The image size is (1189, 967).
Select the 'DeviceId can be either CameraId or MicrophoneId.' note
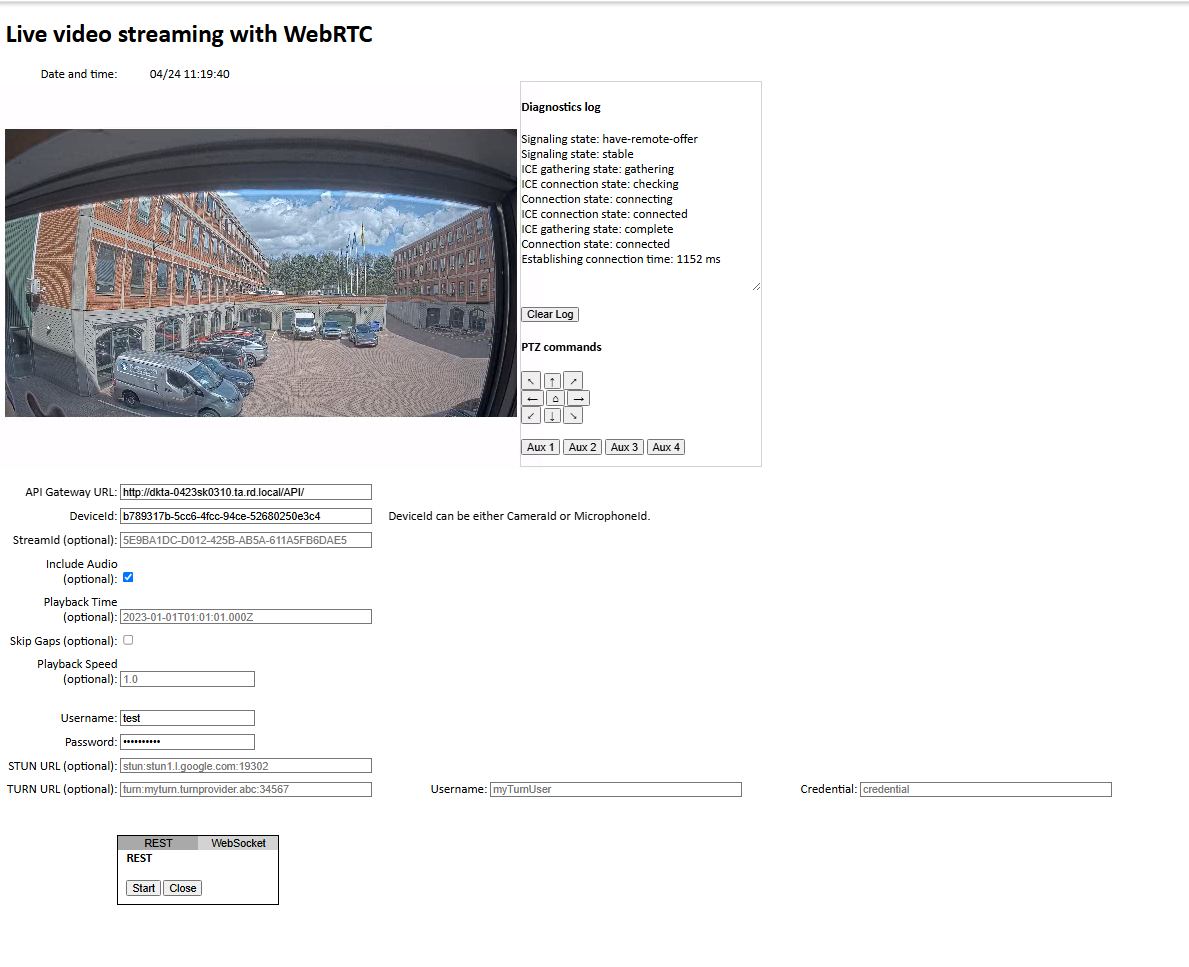coord(519,516)
